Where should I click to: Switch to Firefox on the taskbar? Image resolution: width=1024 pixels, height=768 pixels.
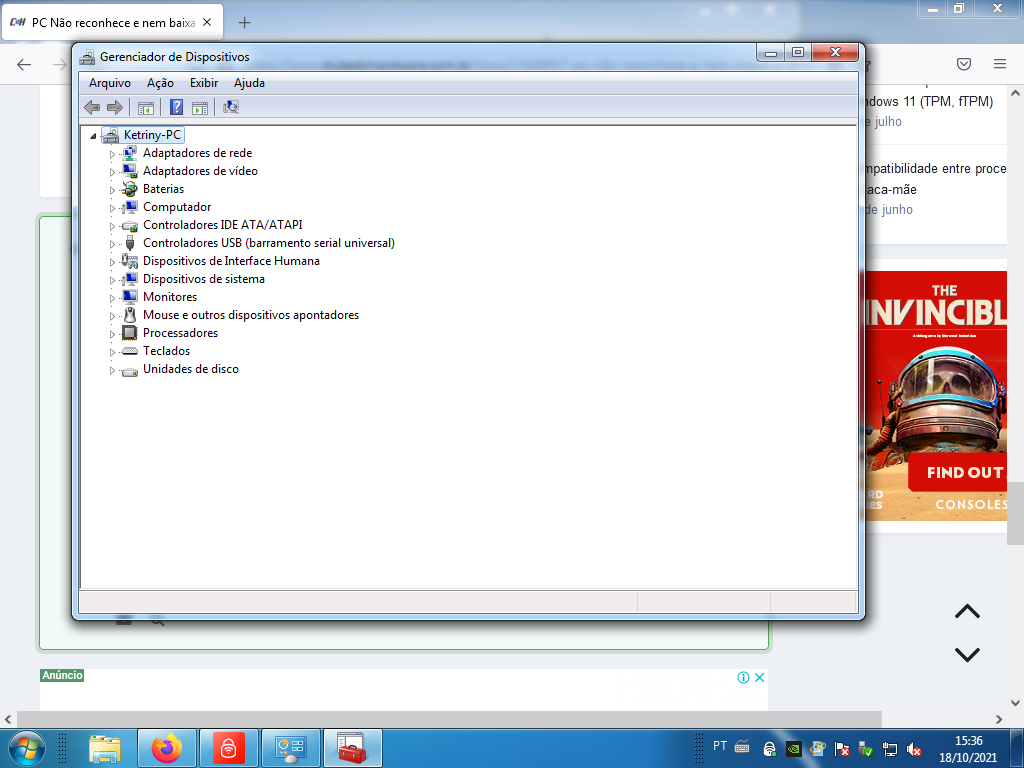tap(167, 748)
